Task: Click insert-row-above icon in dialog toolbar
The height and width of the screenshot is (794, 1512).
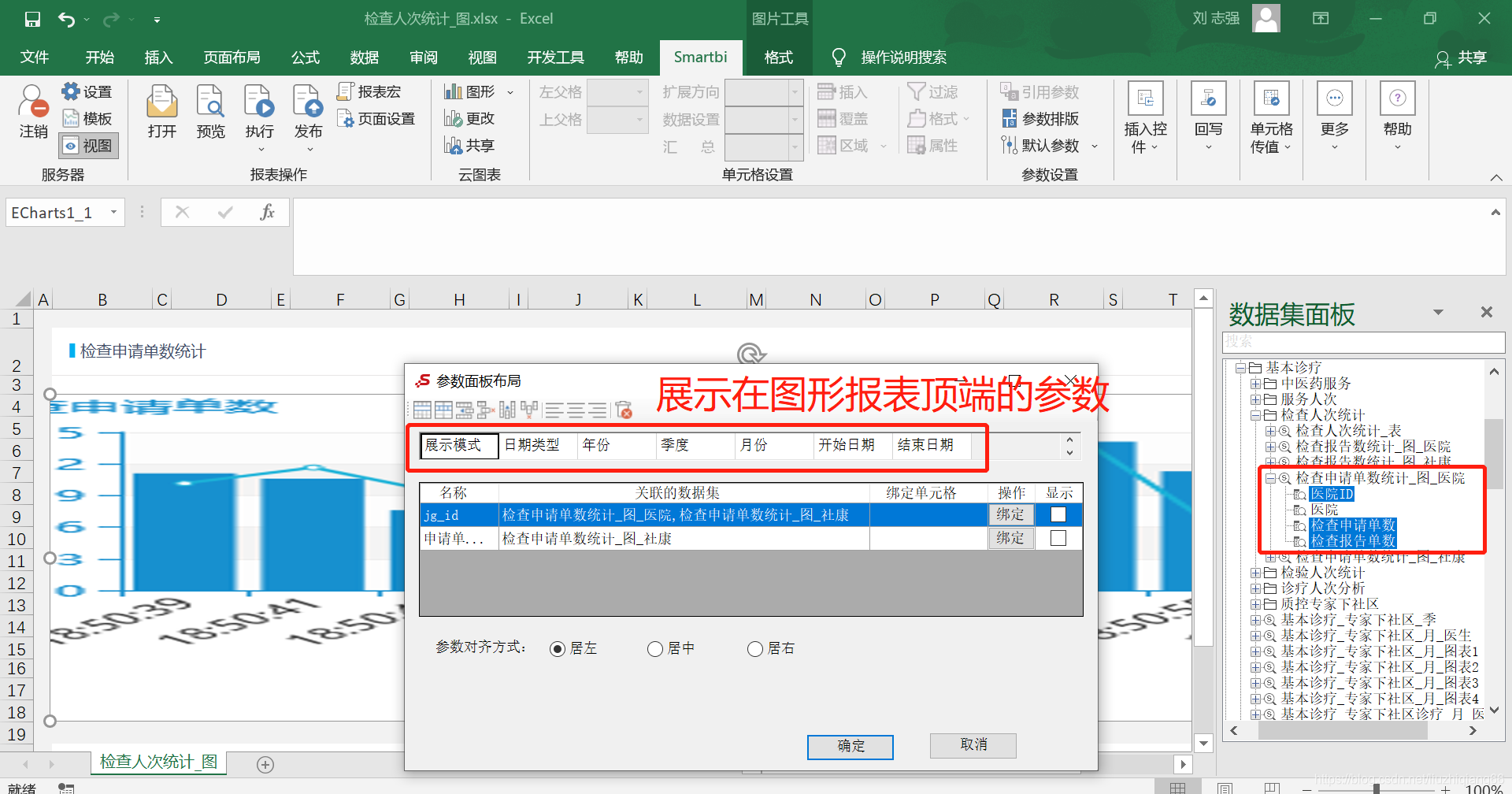Action: [x=422, y=410]
